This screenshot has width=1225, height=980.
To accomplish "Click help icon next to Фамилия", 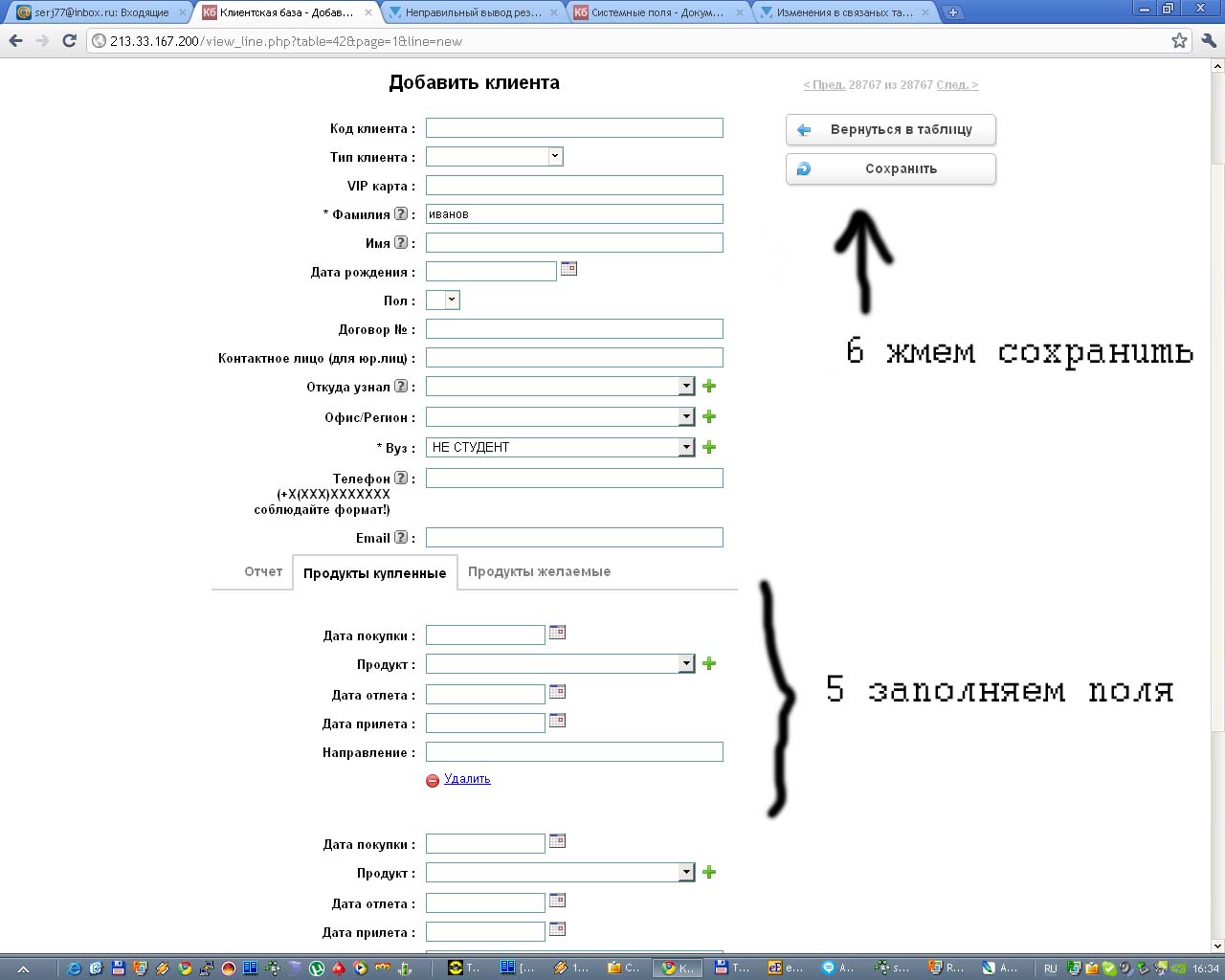I will pos(401,214).
